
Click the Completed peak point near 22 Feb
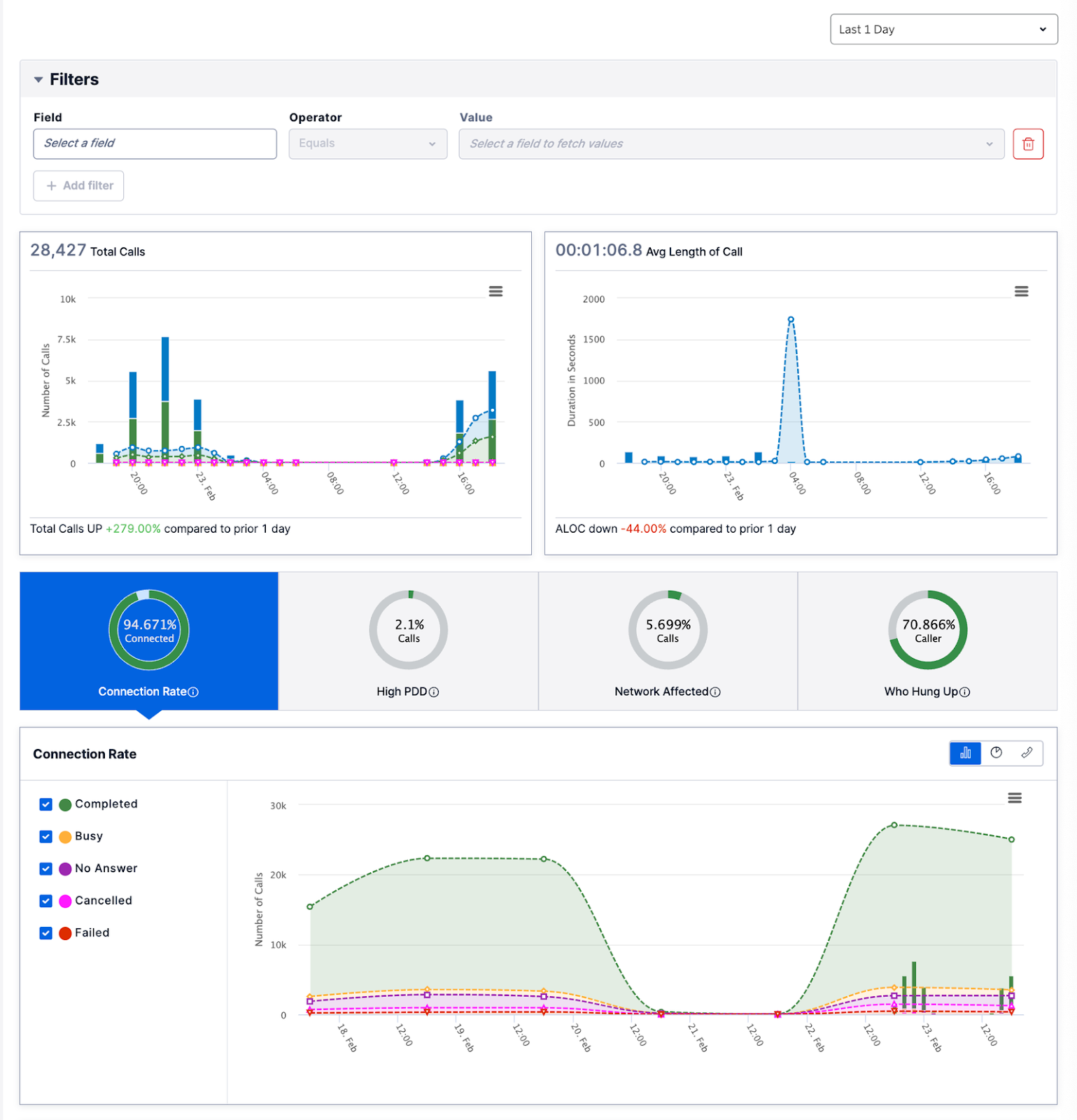894,825
